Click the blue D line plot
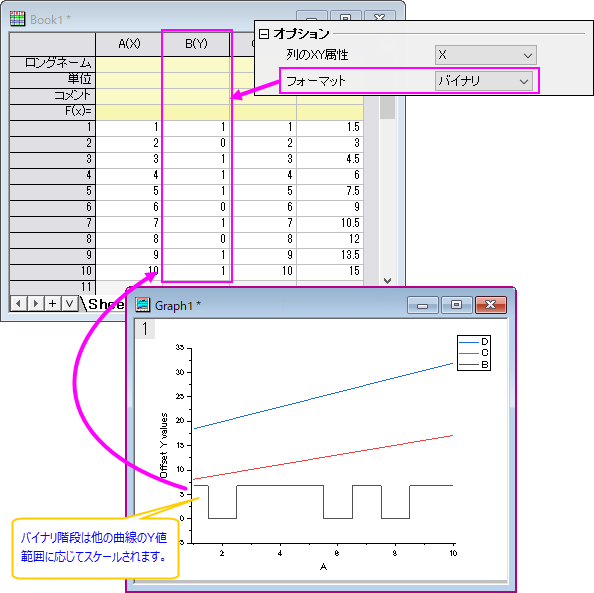 coord(323,396)
